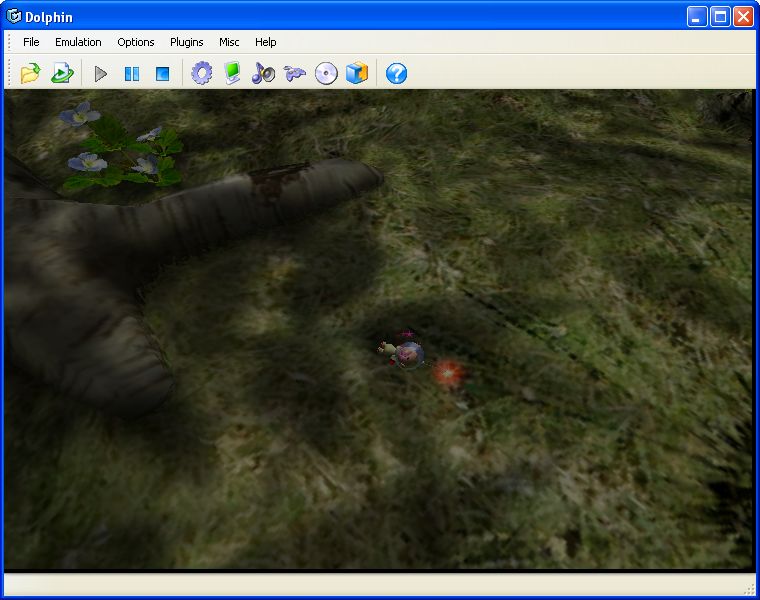The image size is (760, 600).
Task: Minimize the Dolphin window
Action: tap(697, 17)
